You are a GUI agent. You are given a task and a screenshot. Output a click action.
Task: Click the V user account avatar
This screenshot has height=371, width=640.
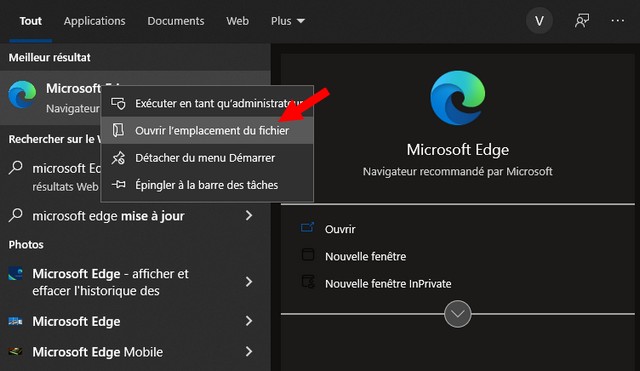click(539, 21)
